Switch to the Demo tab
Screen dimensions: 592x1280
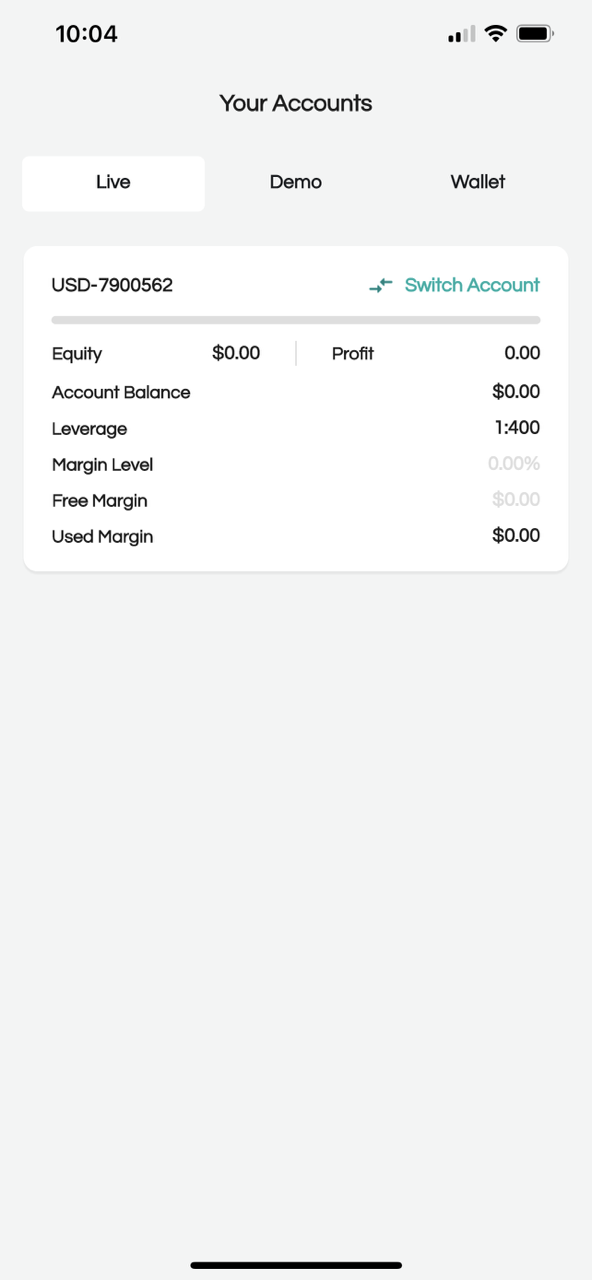(x=296, y=183)
